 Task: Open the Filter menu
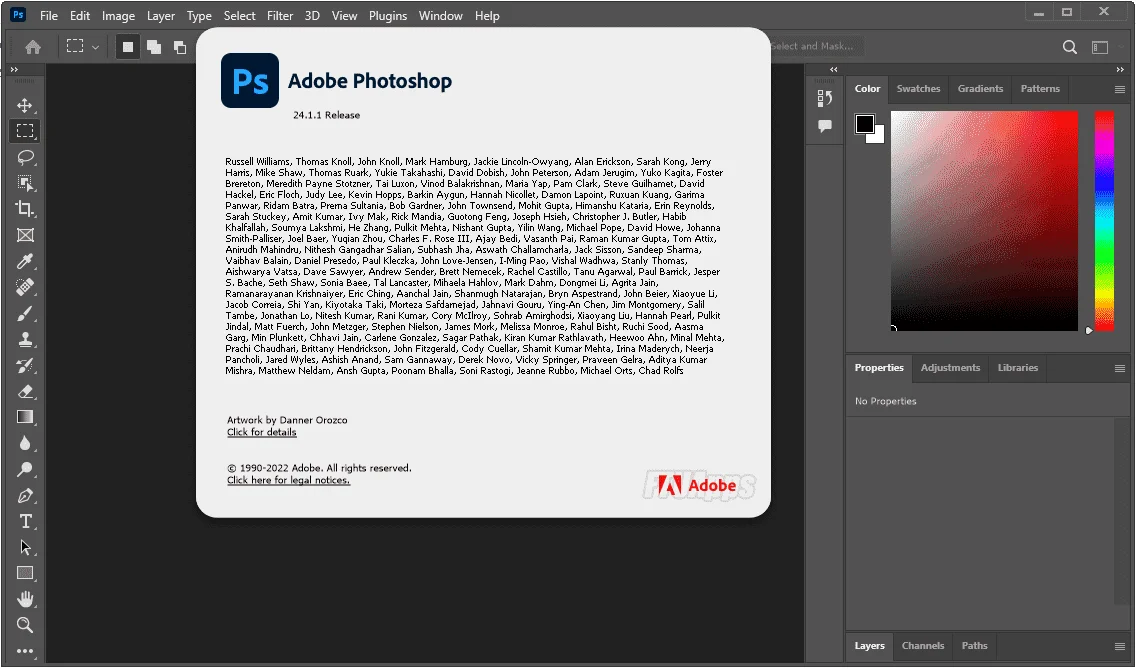coord(280,15)
